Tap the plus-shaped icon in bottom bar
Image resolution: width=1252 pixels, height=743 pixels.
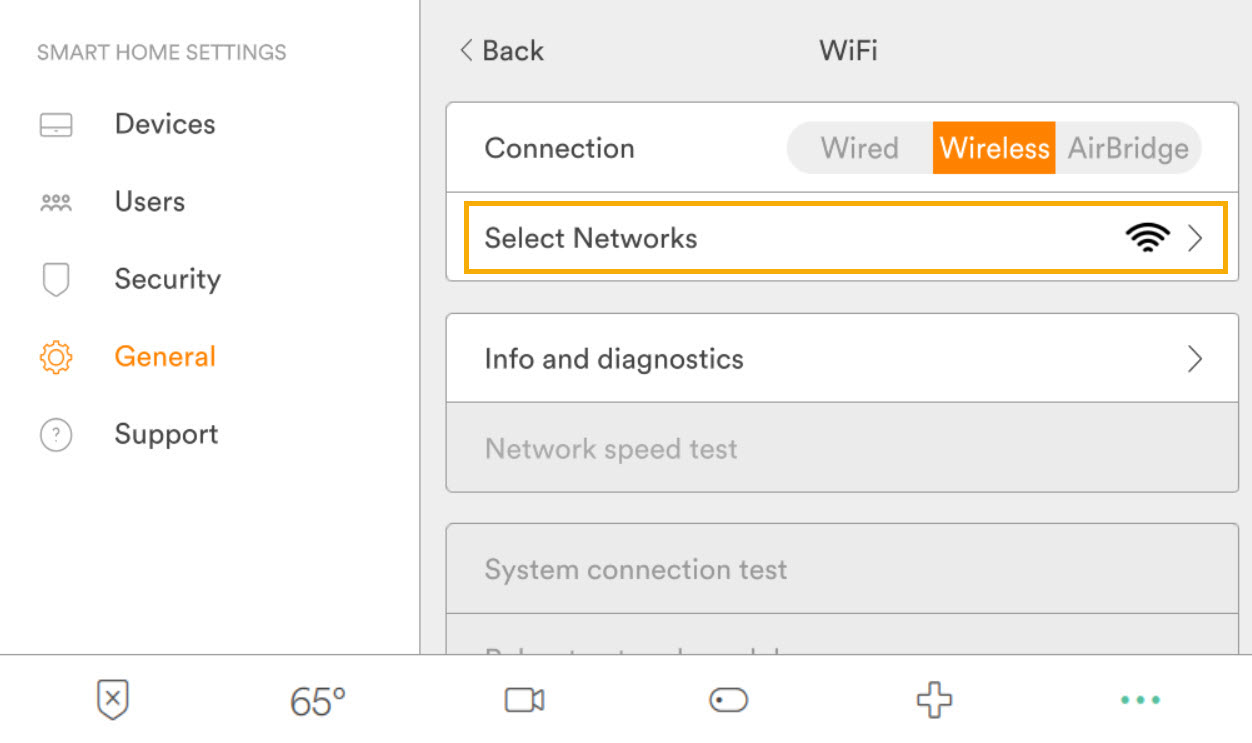934,700
